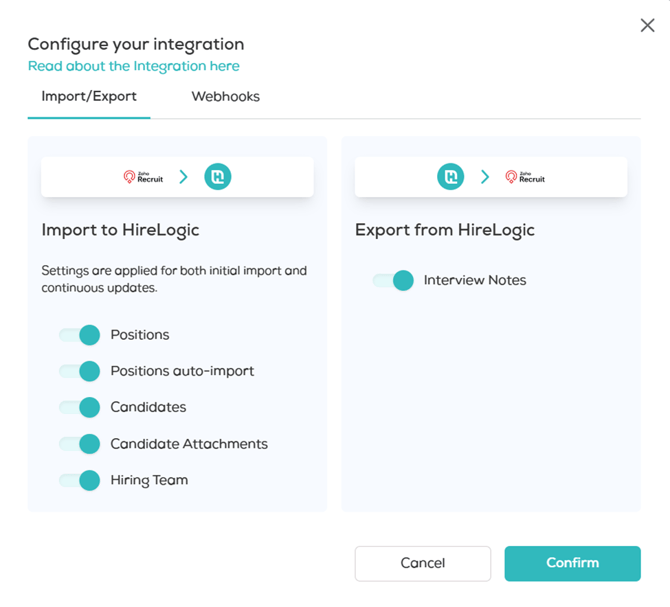Open the 'Read about the Integration here' link
The height and width of the screenshot is (607, 670).
pyautogui.click(x=133, y=66)
